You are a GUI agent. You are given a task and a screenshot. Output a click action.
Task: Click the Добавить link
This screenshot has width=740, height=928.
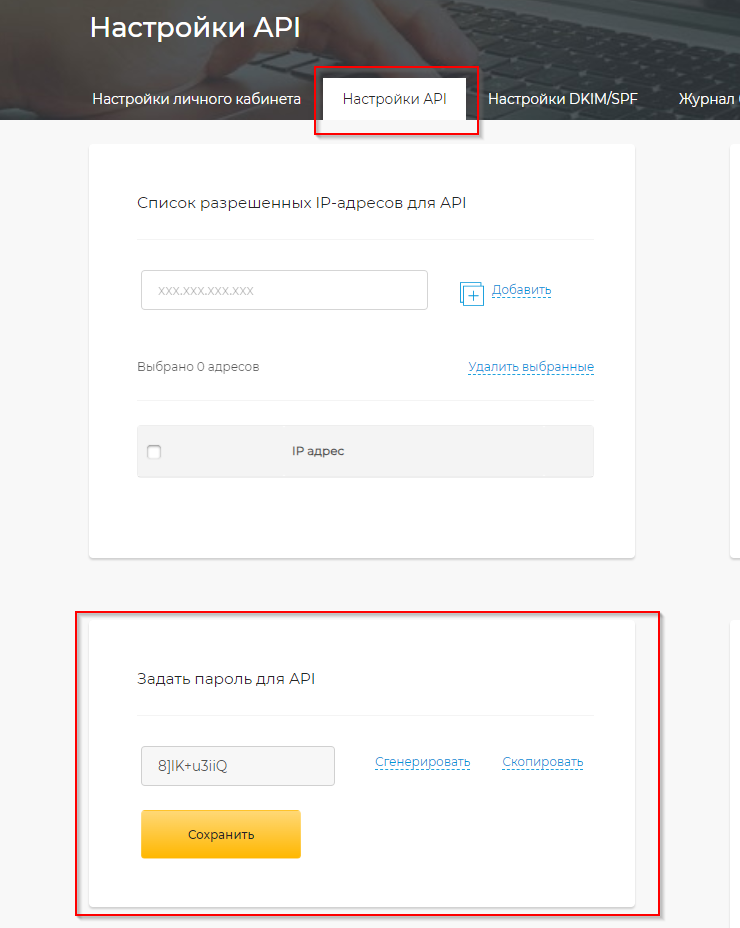click(x=521, y=290)
